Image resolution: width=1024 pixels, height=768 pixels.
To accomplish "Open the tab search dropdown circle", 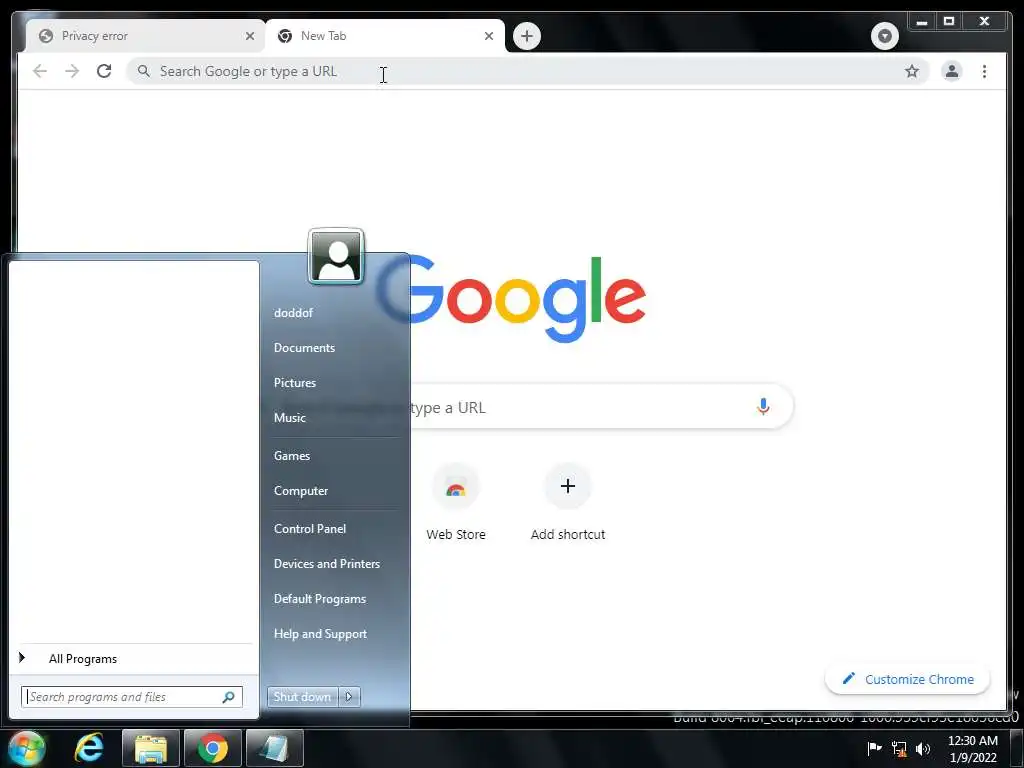I will coord(884,36).
